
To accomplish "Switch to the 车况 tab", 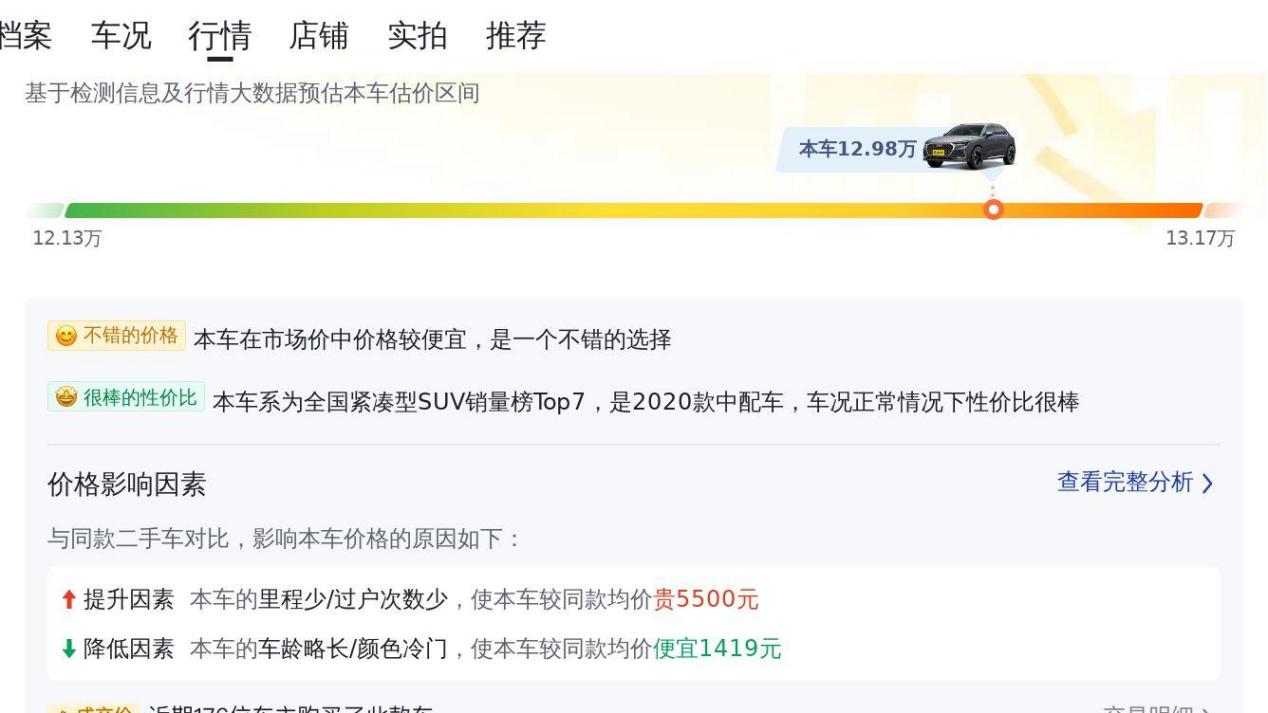I will click(x=121, y=37).
